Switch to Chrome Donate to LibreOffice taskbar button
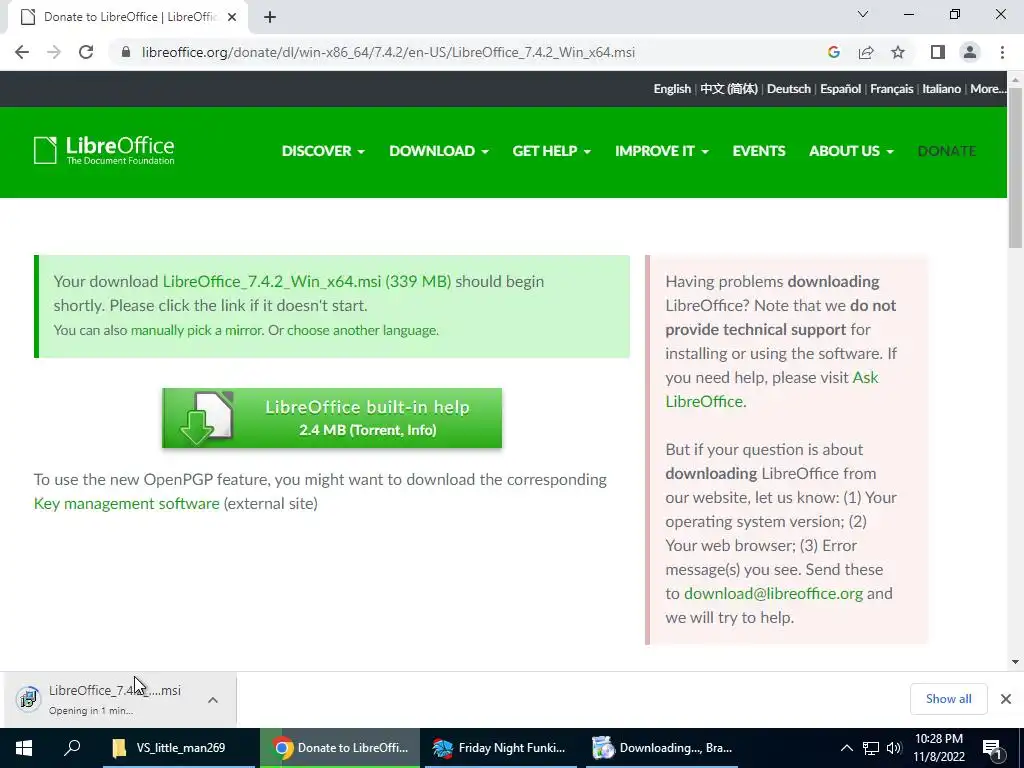This screenshot has width=1024, height=768. 340,748
